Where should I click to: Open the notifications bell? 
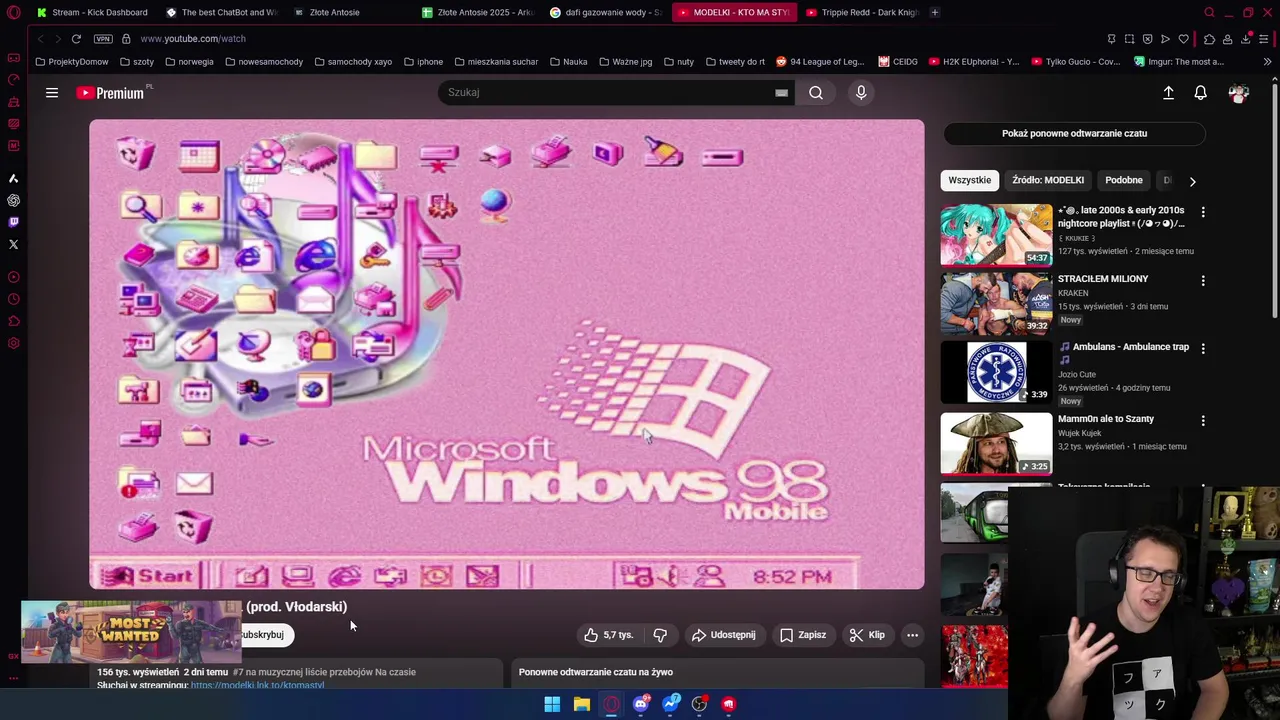1201,93
